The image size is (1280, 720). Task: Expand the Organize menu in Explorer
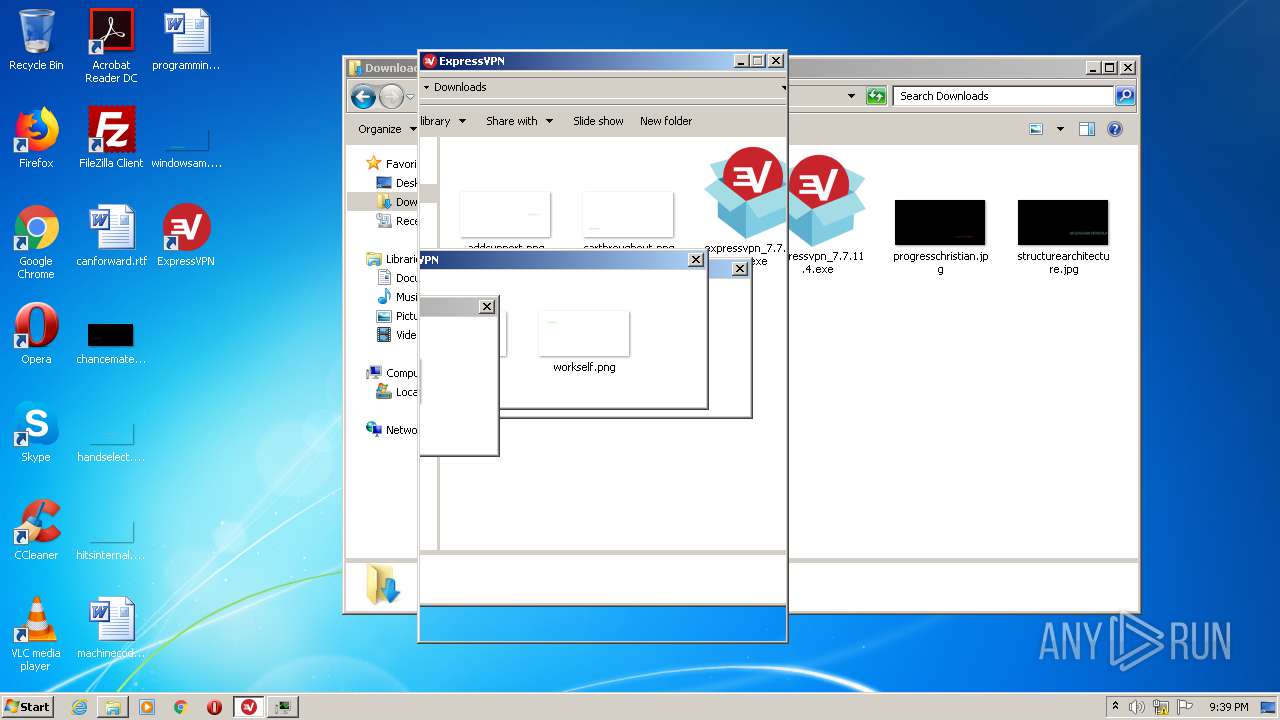387,129
